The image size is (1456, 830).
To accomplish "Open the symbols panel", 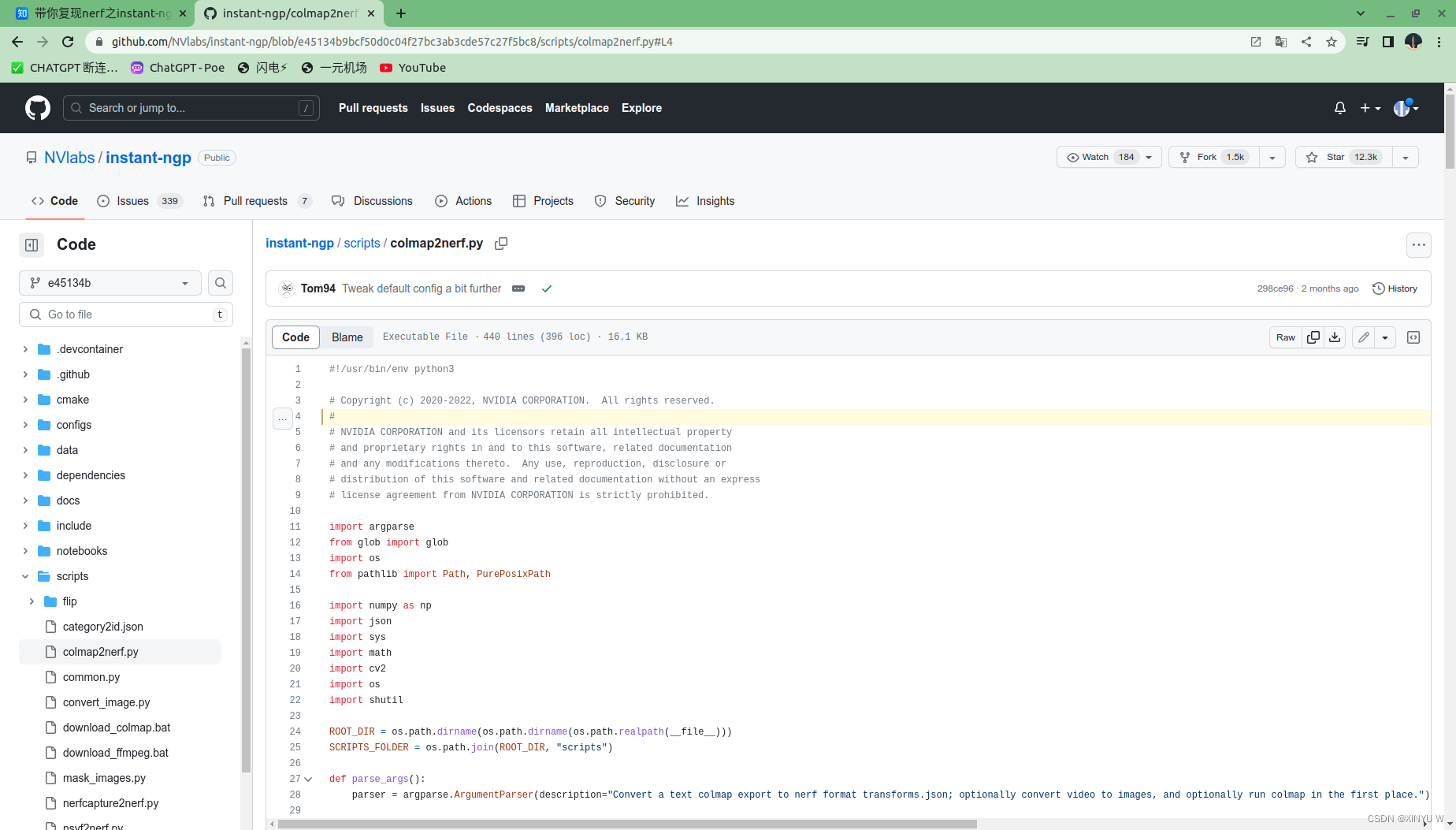I will coord(1413,337).
